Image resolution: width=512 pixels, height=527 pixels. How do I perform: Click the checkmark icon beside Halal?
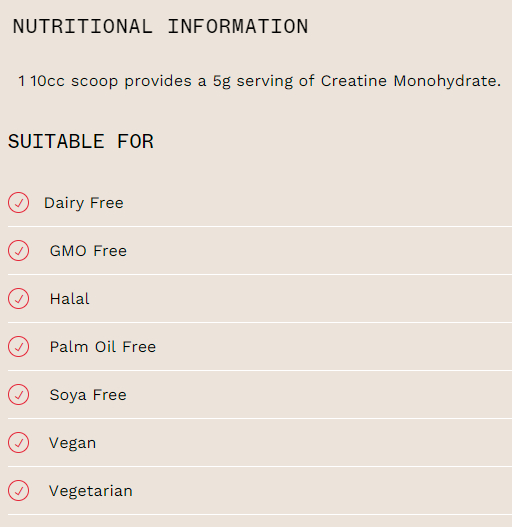coord(18,298)
